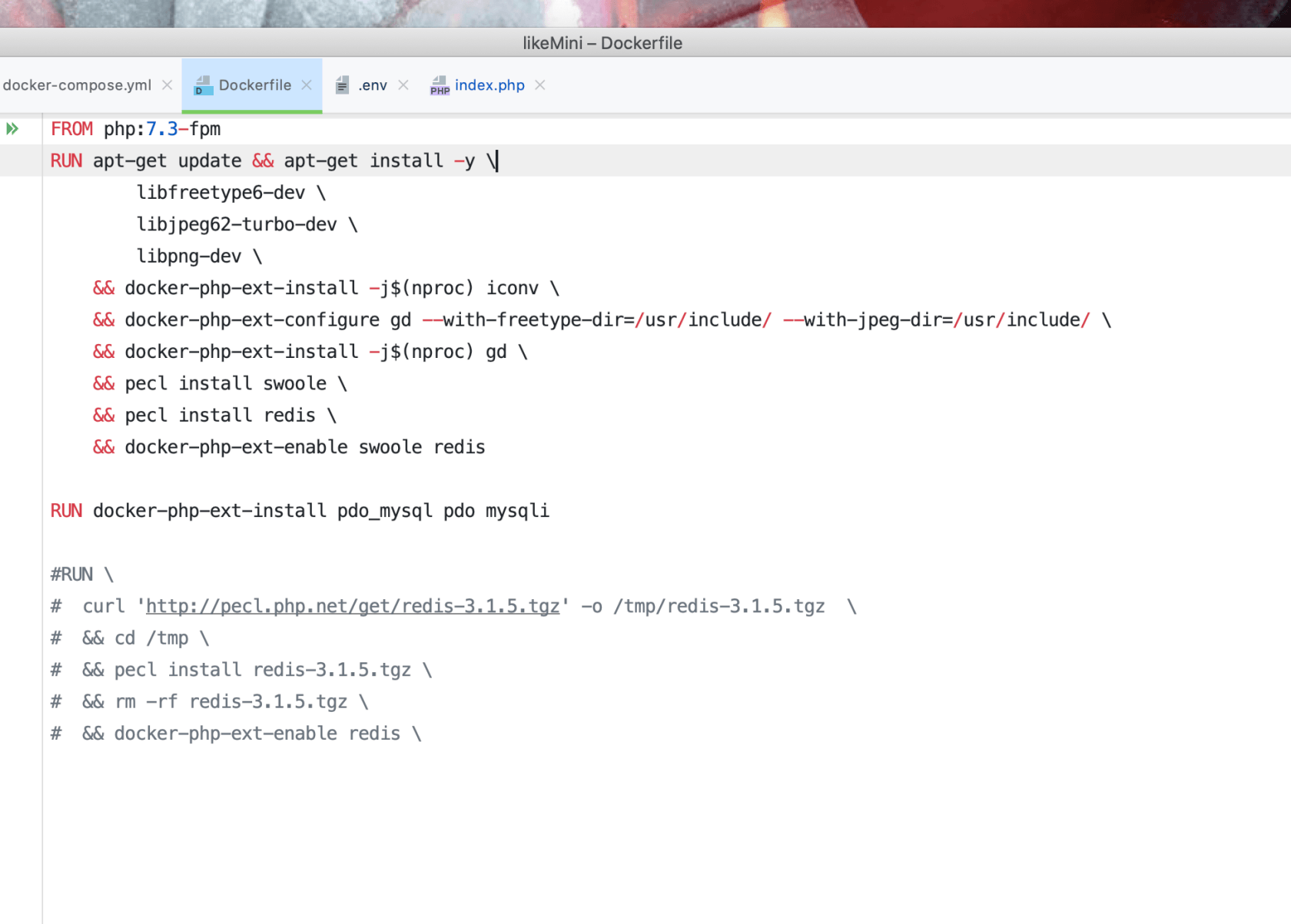Image resolution: width=1291 pixels, height=924 pixels.
Task: Click '--with-jpeg-dir=/usr/include/' option
Action: (936, 320)
